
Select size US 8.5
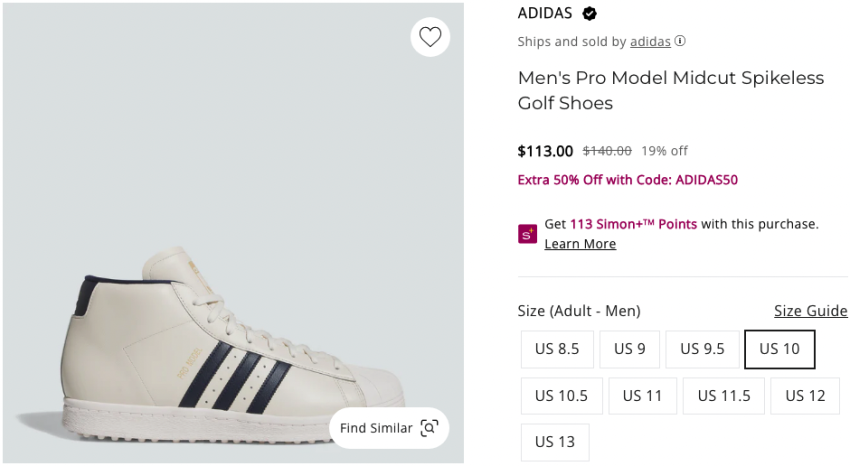(x=557, y=349)
